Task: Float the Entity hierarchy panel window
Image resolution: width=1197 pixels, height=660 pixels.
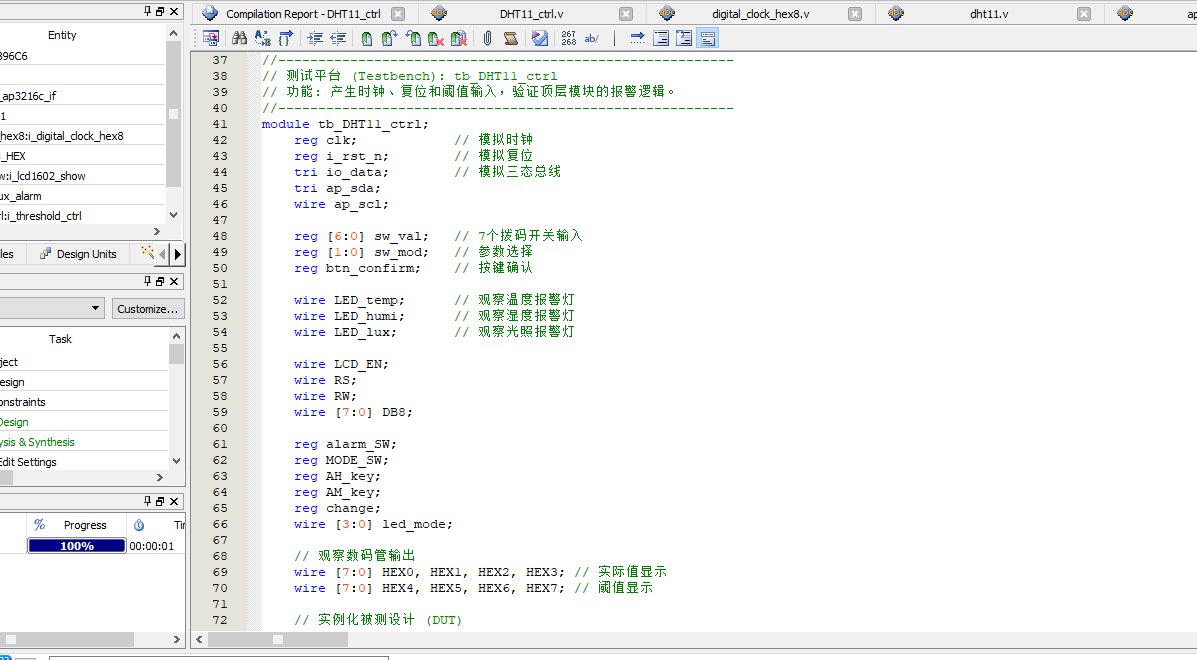Action: [x=160, y=11]
